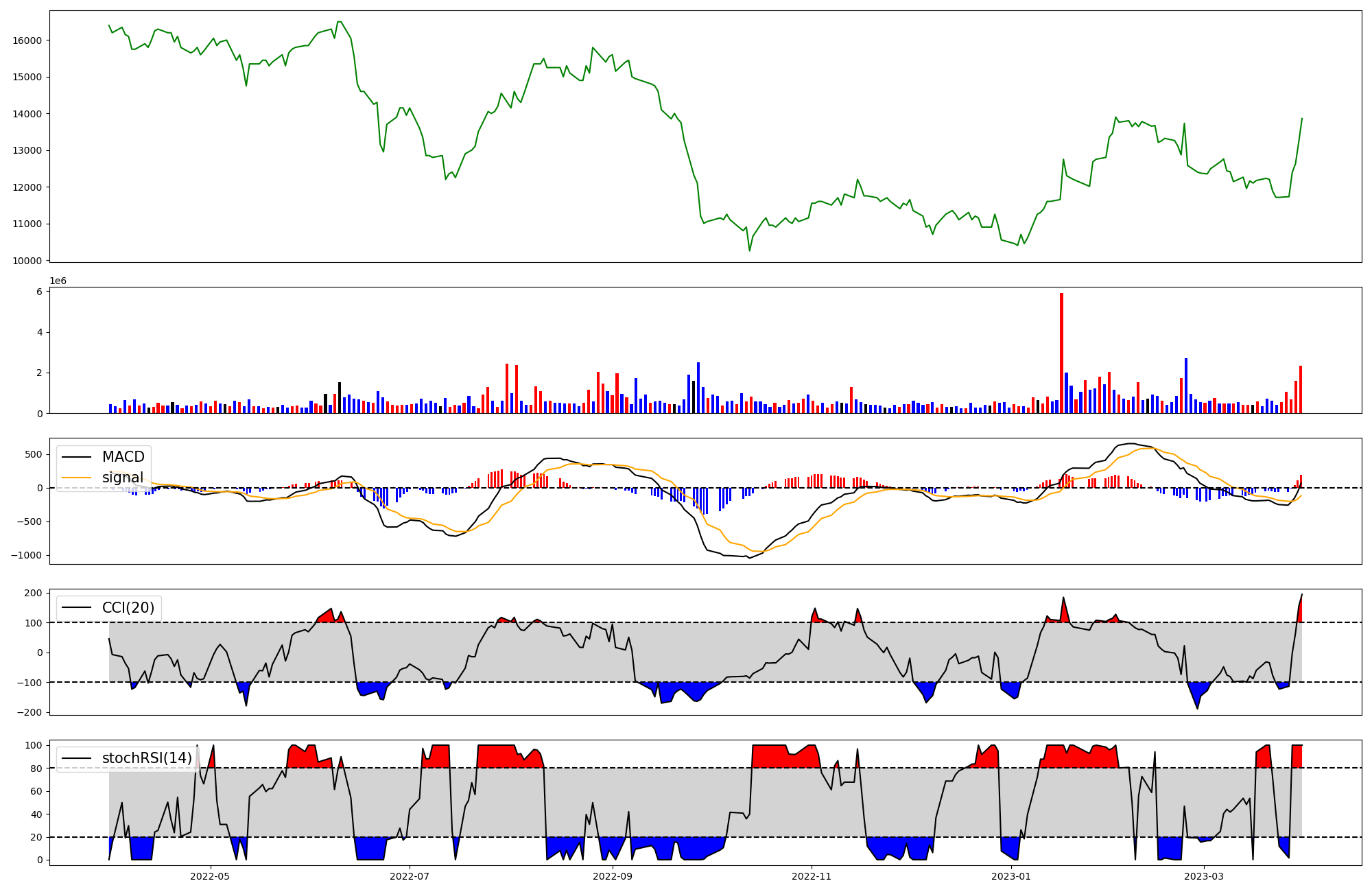1372x892 pixels.
Task: Click the 2022-07 date tick label
Action: click(410, 876)
